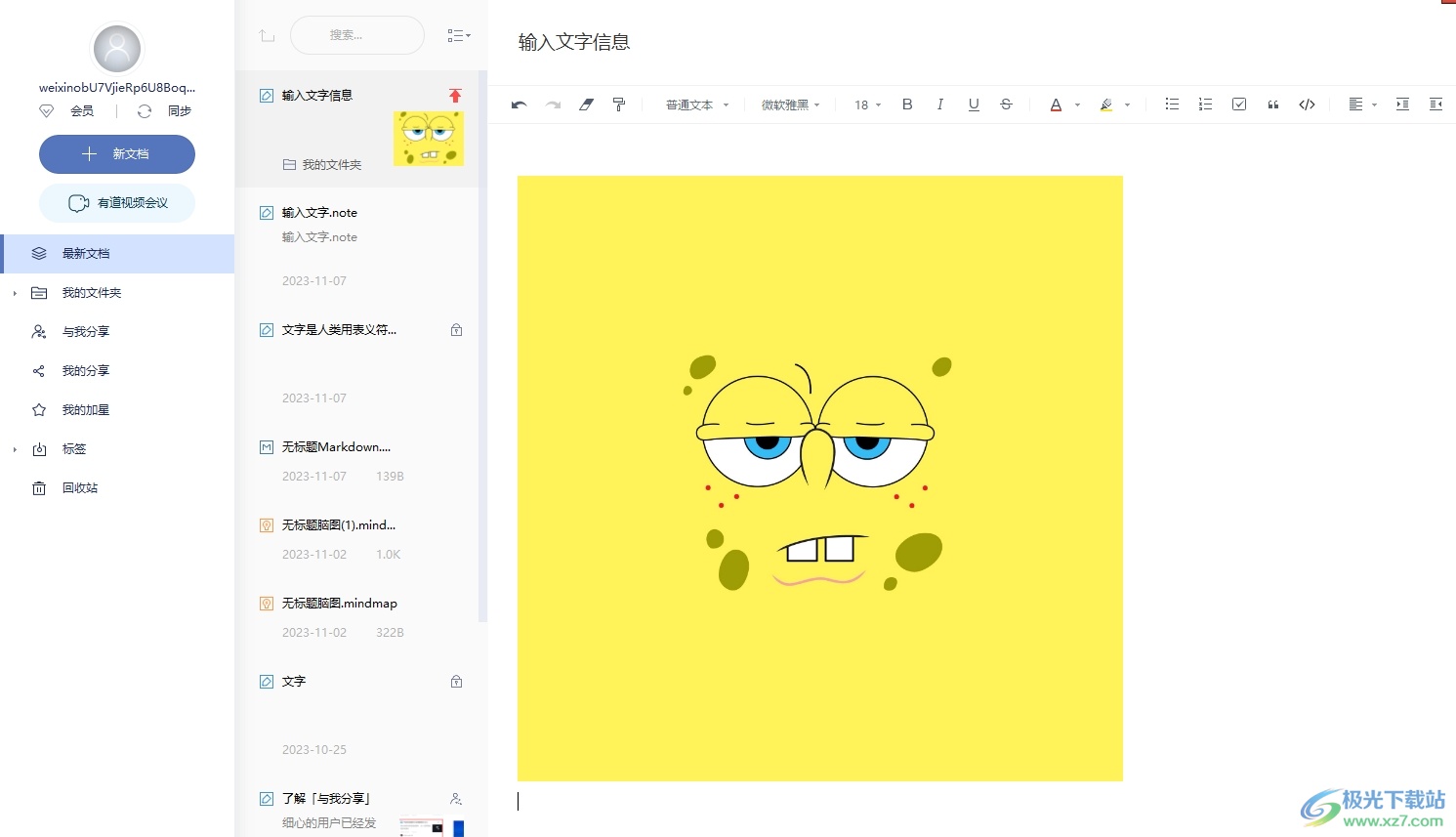Open the note 文字是人类用表义符...
The height and width of the screenshot is (837, 1456).
click(x=356, y=363)
